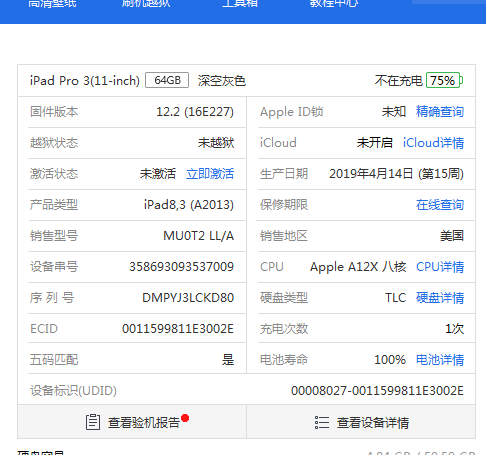
Task: Open the iCloud详情 link
Action: pos(433,143)
